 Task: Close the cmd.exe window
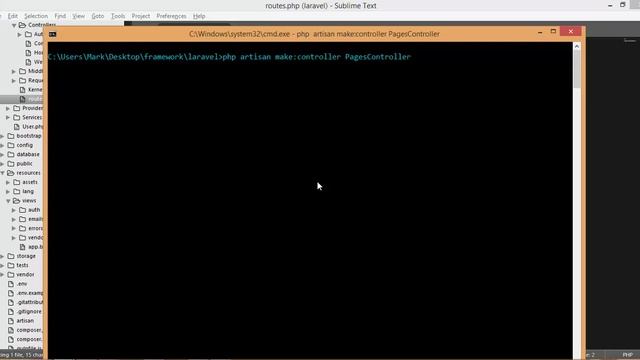point(571,31)
